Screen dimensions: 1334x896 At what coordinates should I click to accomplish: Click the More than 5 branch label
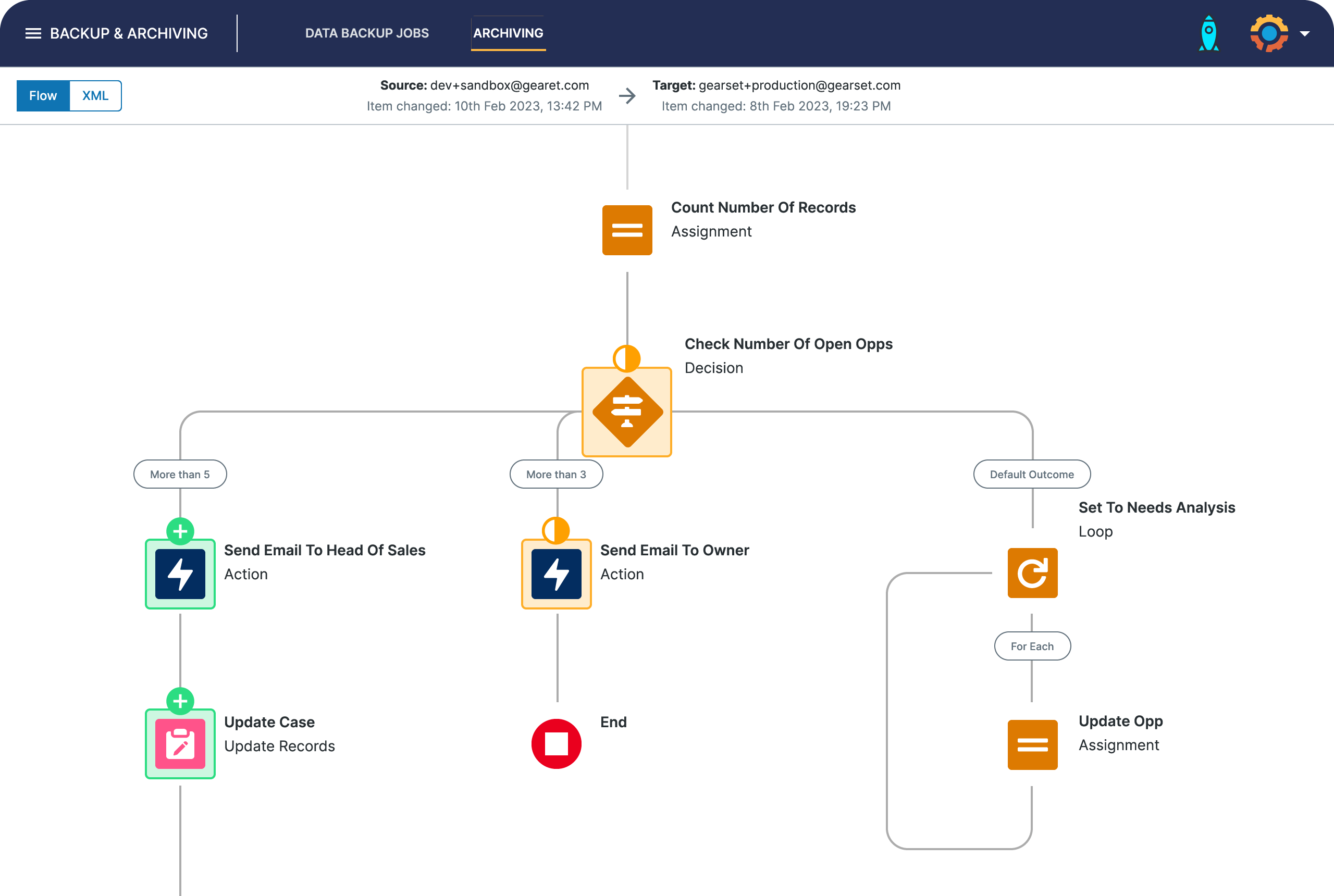click(179, 474)
